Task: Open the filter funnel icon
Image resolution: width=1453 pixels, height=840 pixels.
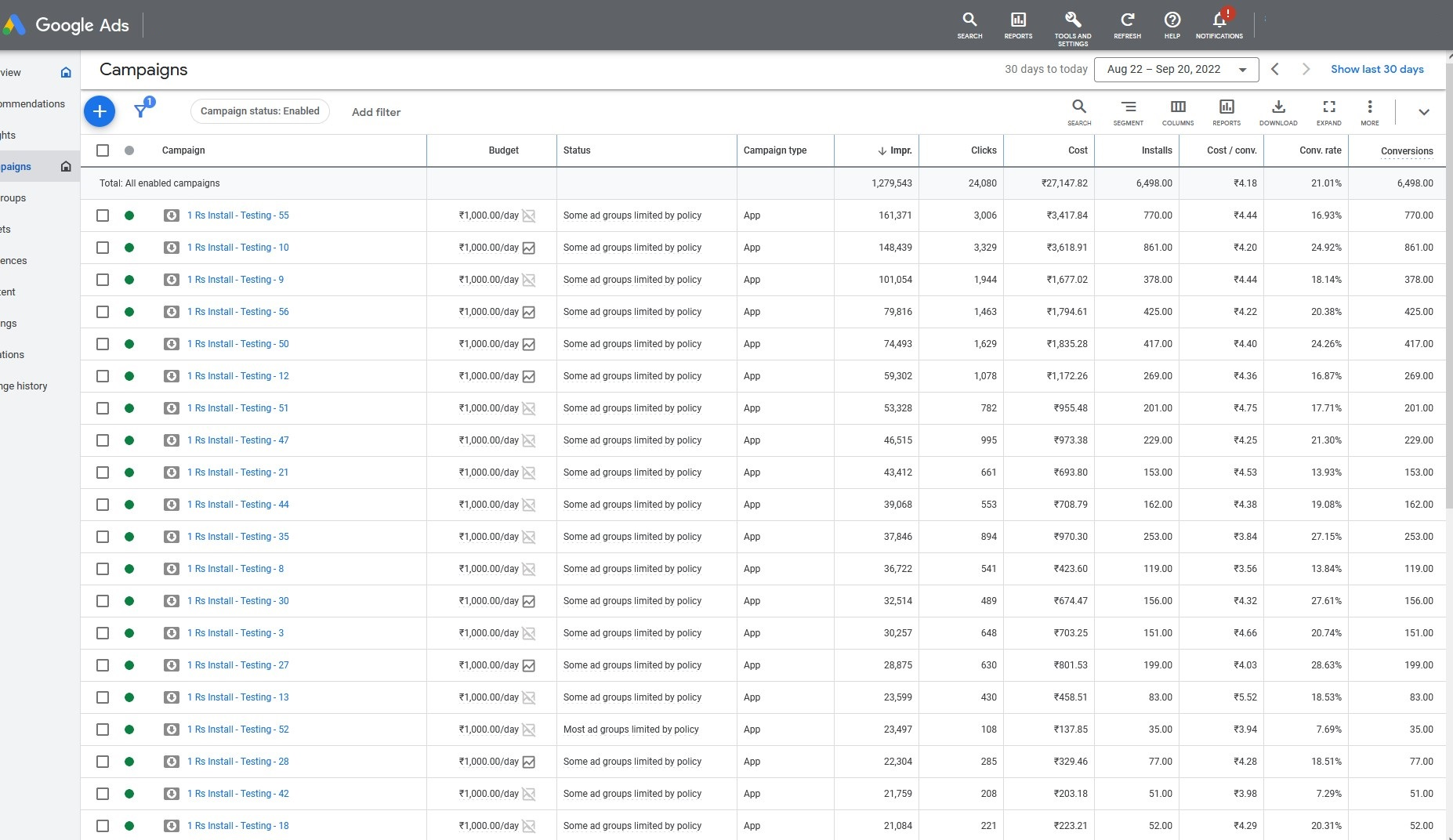Action: (x=141, y=111)
